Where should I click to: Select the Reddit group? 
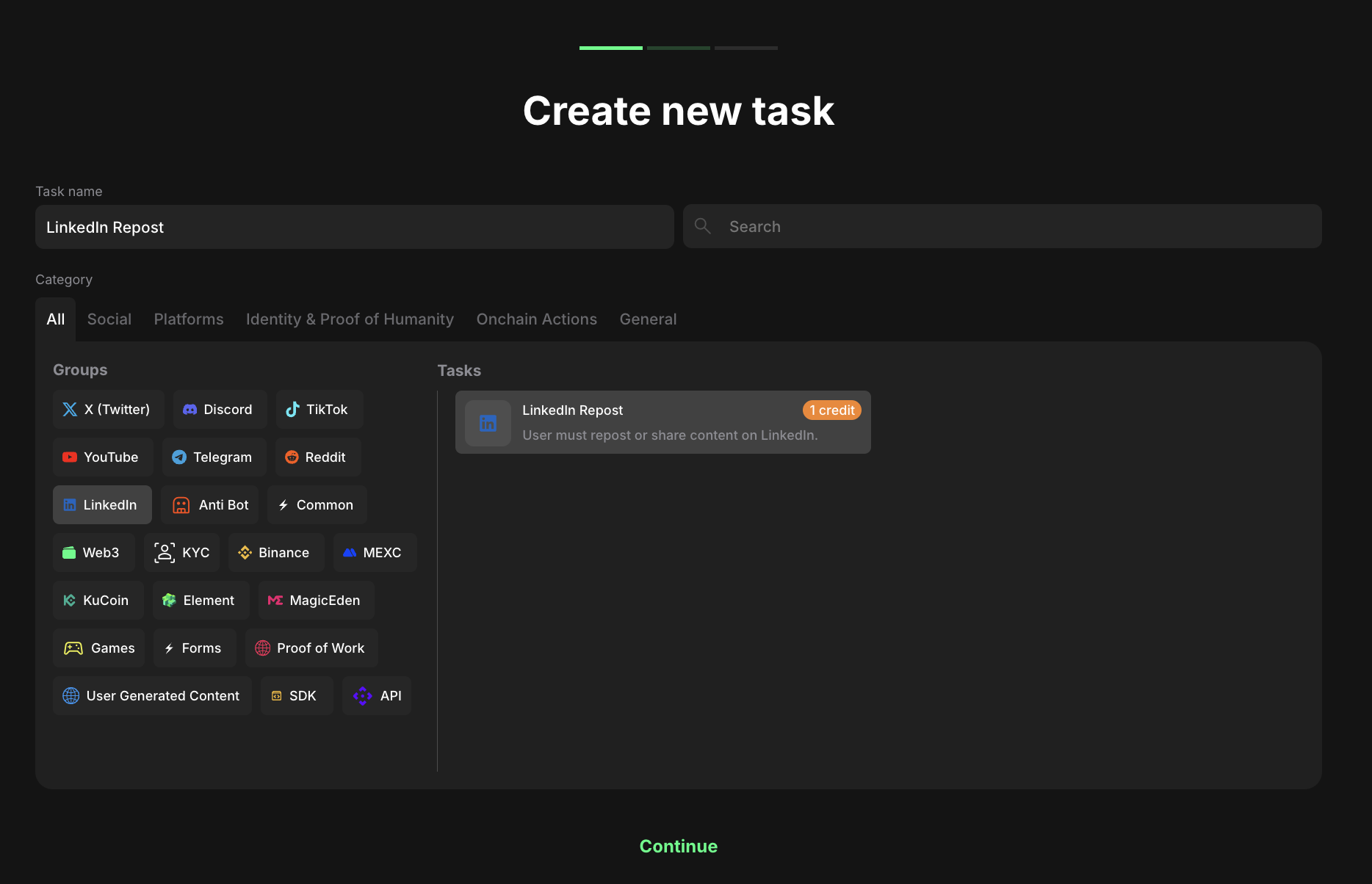coord(318,457)
